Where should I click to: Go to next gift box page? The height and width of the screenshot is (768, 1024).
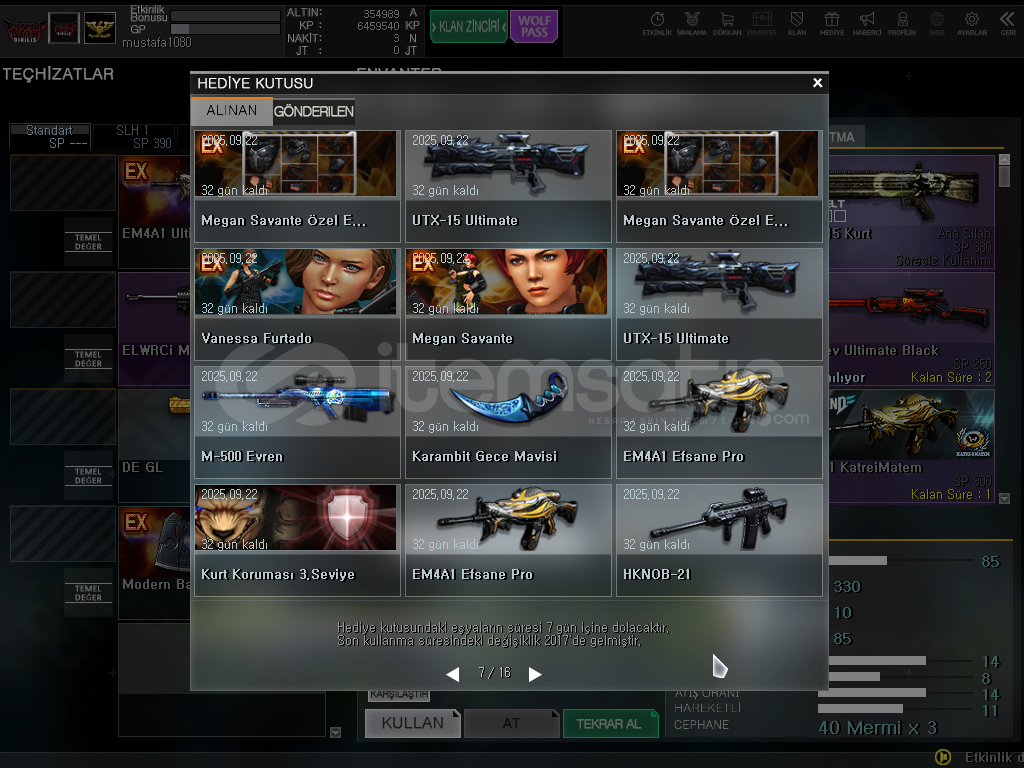pyautogui.click(x=535, y=674)
